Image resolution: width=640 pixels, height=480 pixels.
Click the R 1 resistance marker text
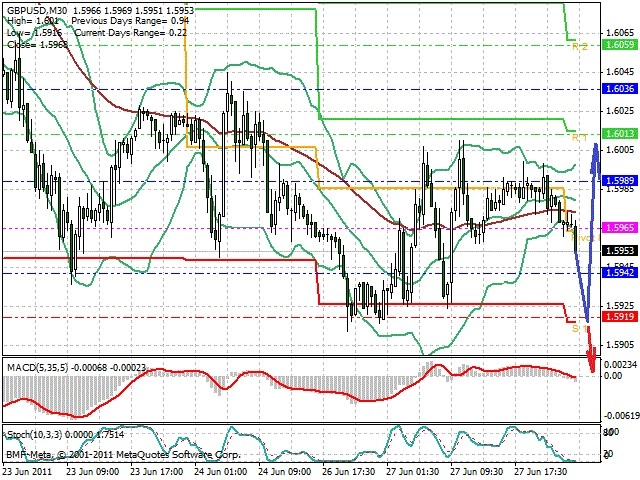tap(580, 138)
